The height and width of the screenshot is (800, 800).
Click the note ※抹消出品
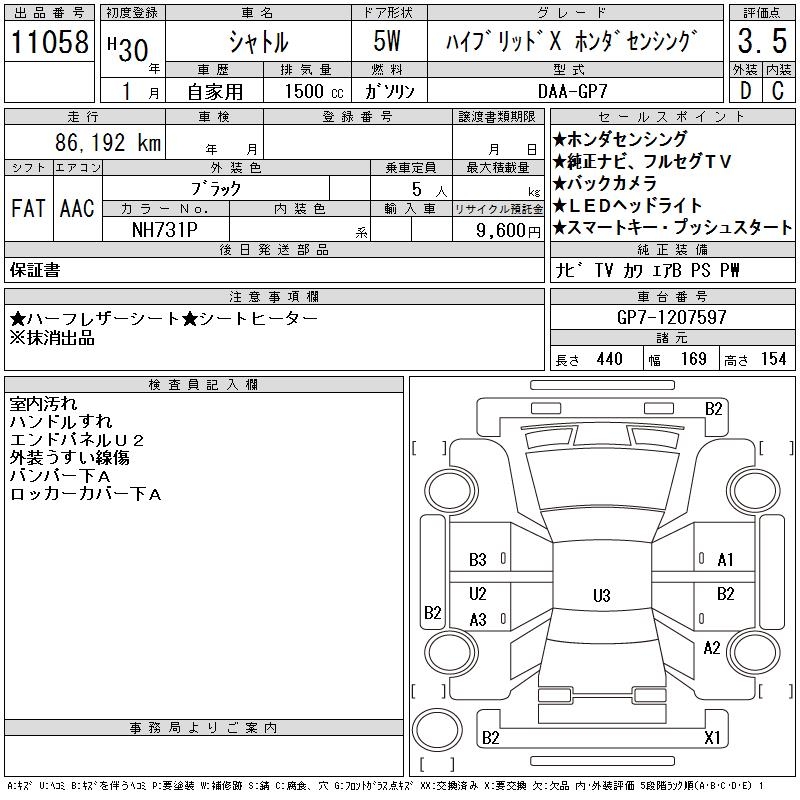pyautogui.click(x=52, y=338)
